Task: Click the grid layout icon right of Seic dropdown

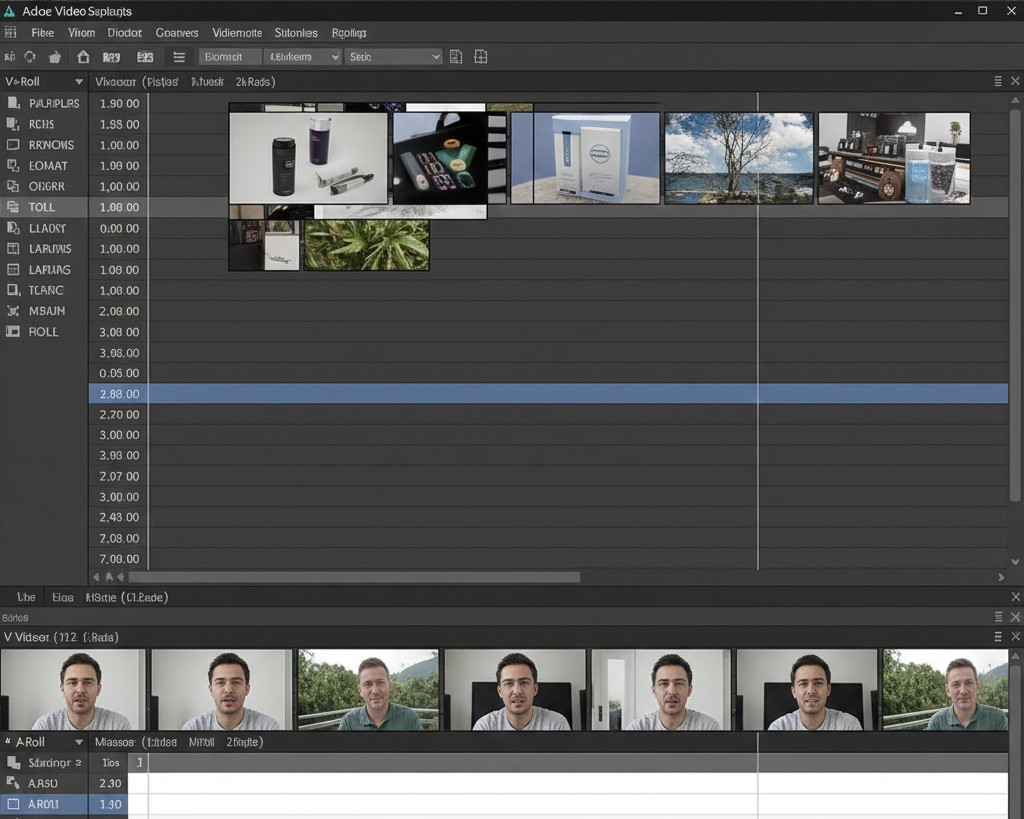Action: (x=480, y=57)
